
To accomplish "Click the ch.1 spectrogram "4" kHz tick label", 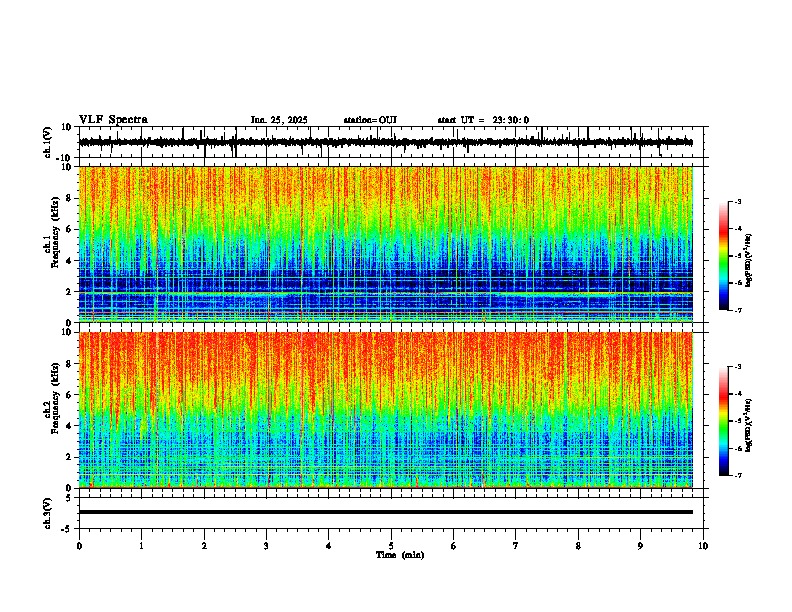I will pos(69,261).
